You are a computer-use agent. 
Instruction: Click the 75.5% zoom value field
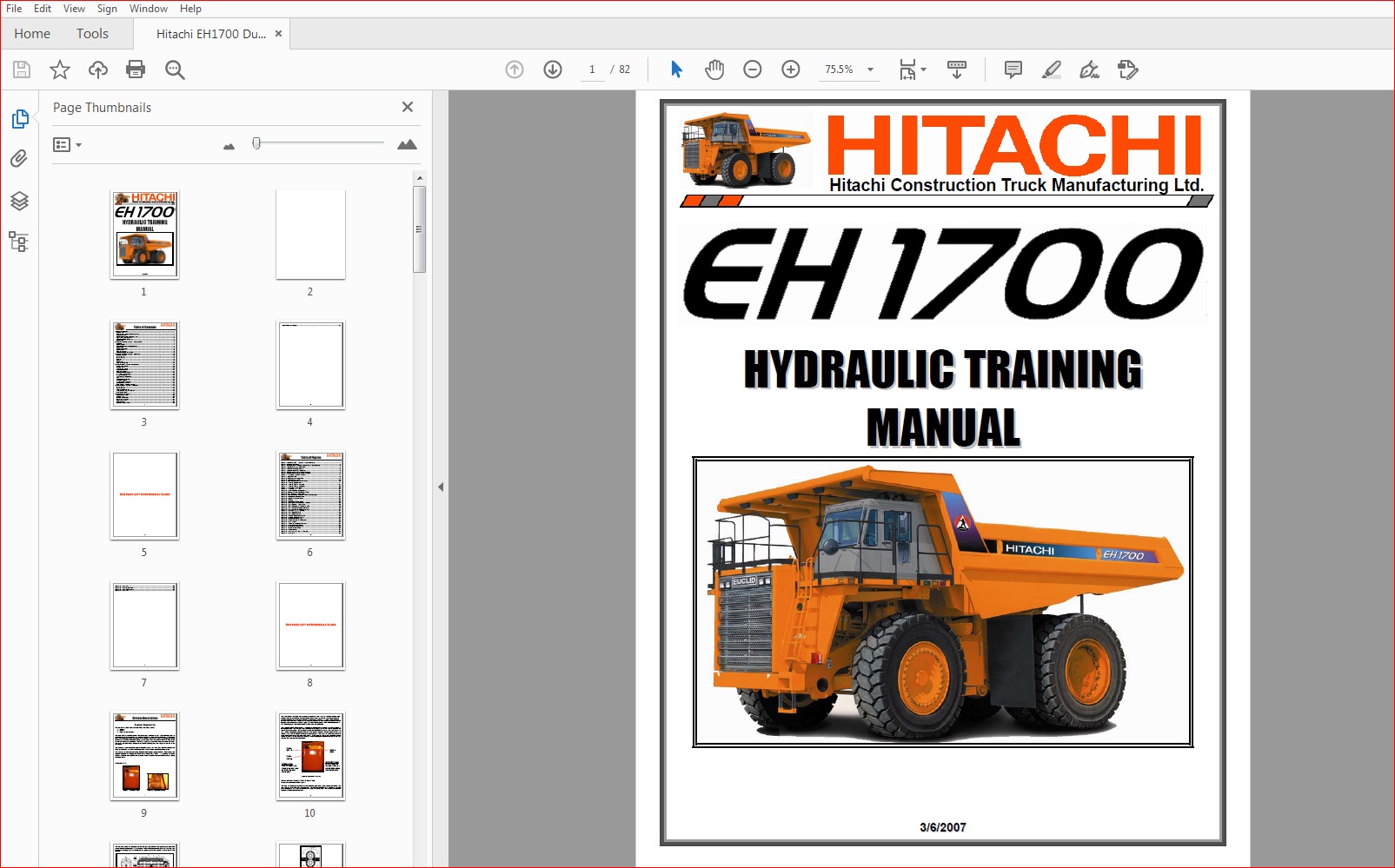pyautogui.click(x=840, y=70)
